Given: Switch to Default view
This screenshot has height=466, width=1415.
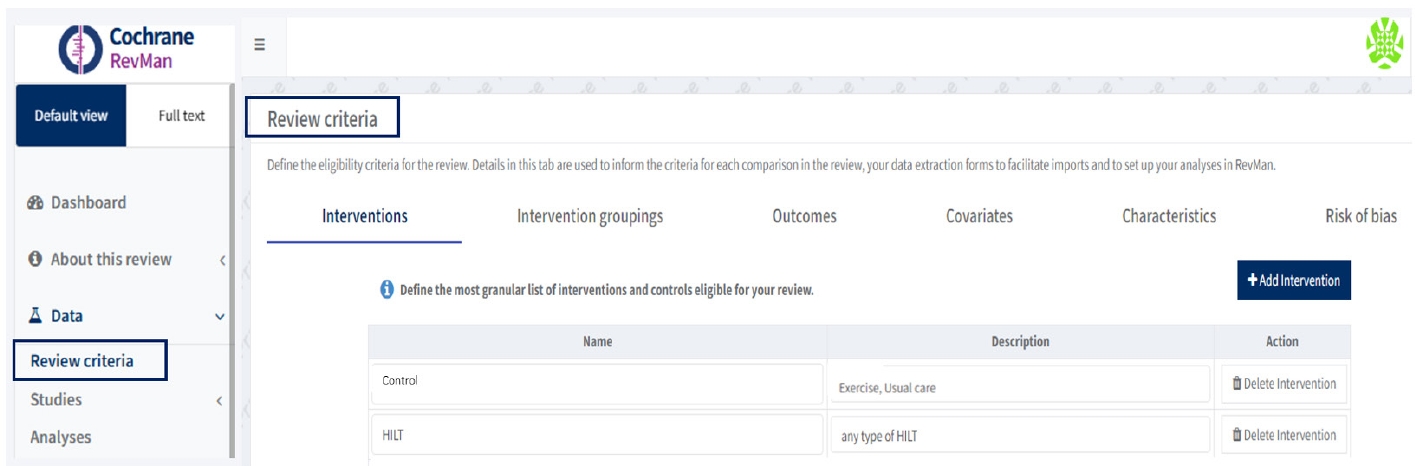Looking at the screenshot, I should (71, 116).
